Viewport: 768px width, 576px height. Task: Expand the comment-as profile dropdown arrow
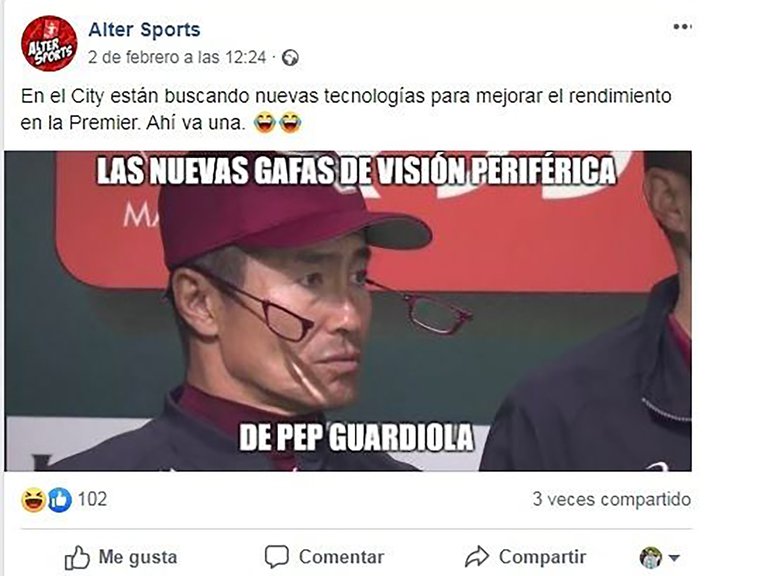pyautogui.click(x=674, y=558)
